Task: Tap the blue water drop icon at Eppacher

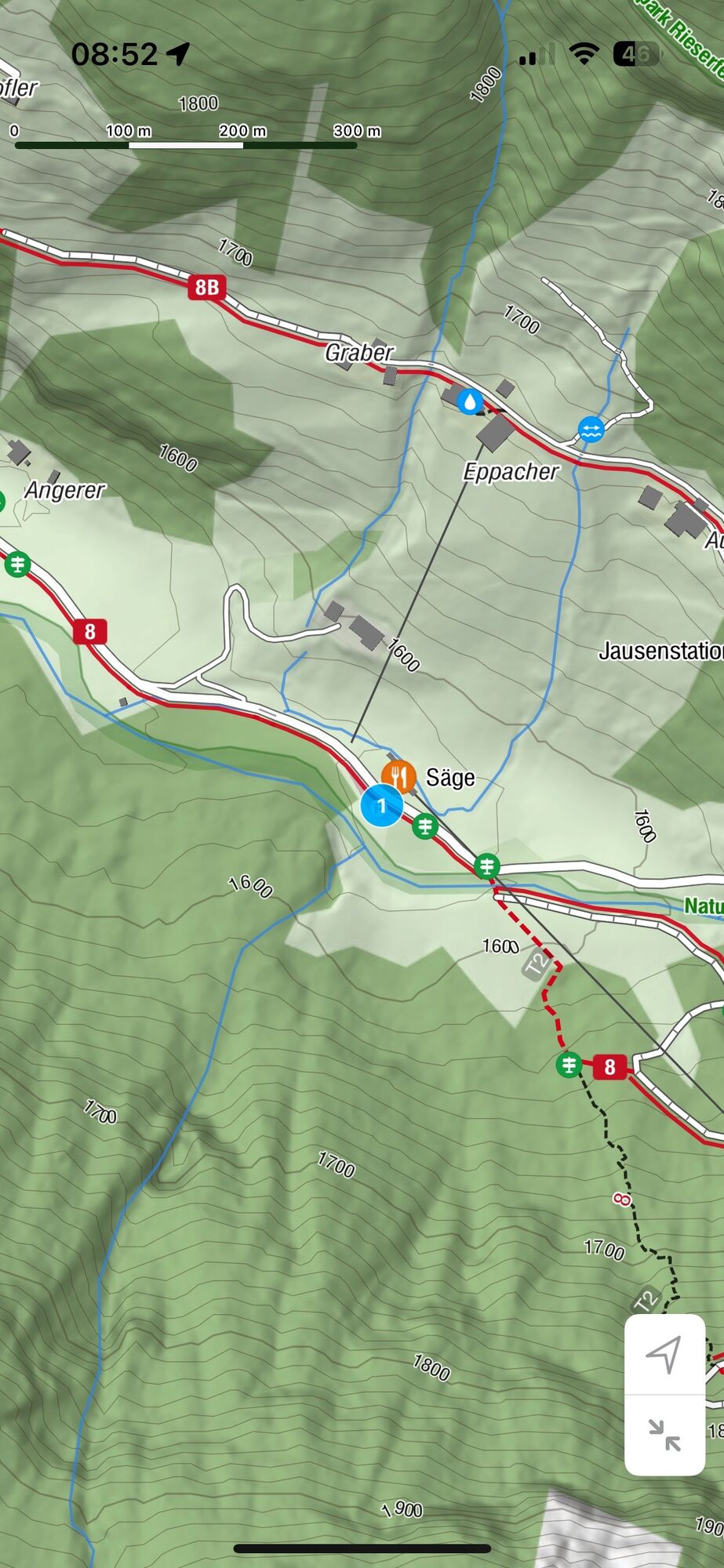Action: pos(470,401)
